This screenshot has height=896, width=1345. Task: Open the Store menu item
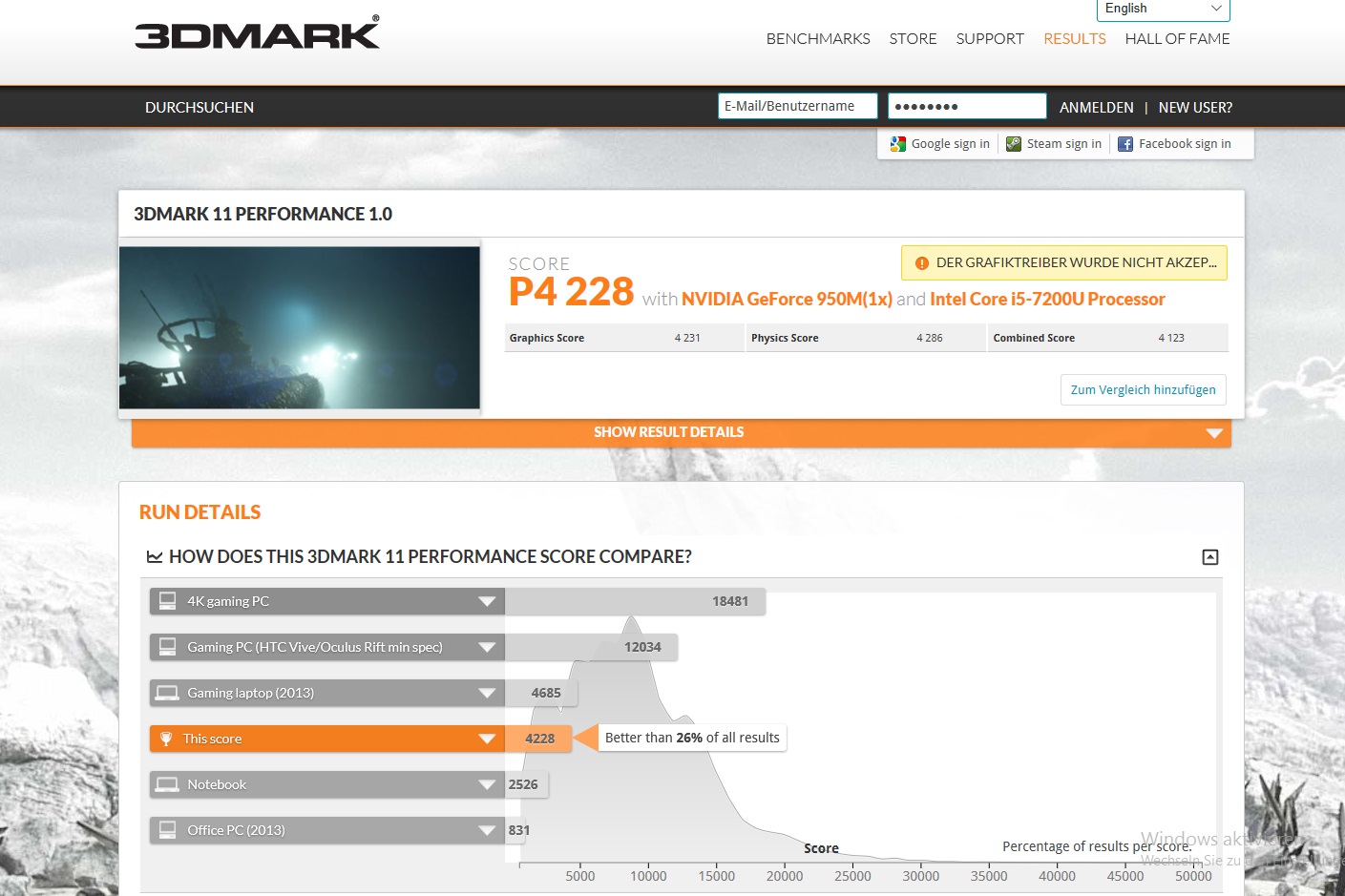click(914, 39)
